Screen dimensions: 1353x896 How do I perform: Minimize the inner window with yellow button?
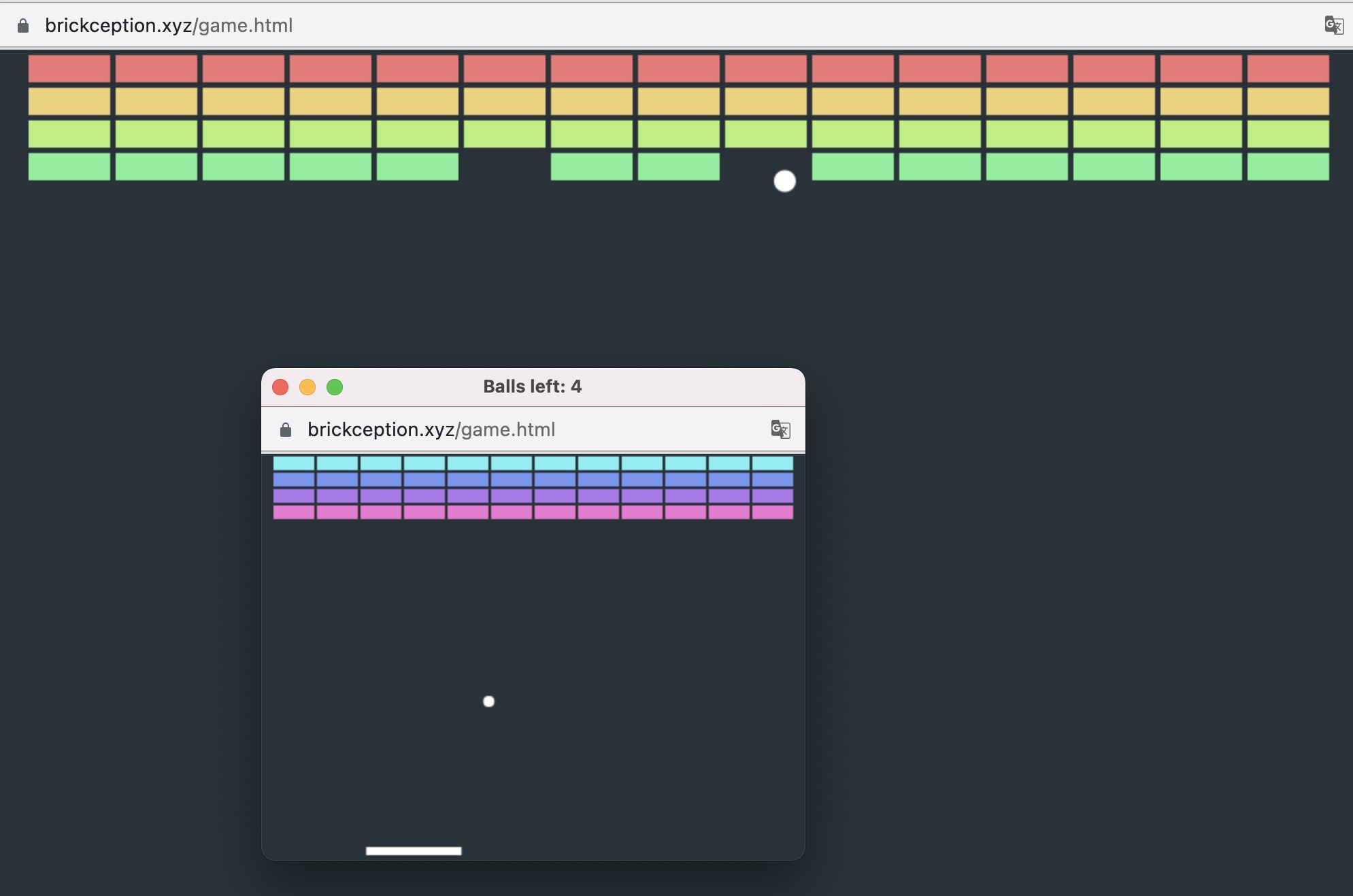pos(307,387)
